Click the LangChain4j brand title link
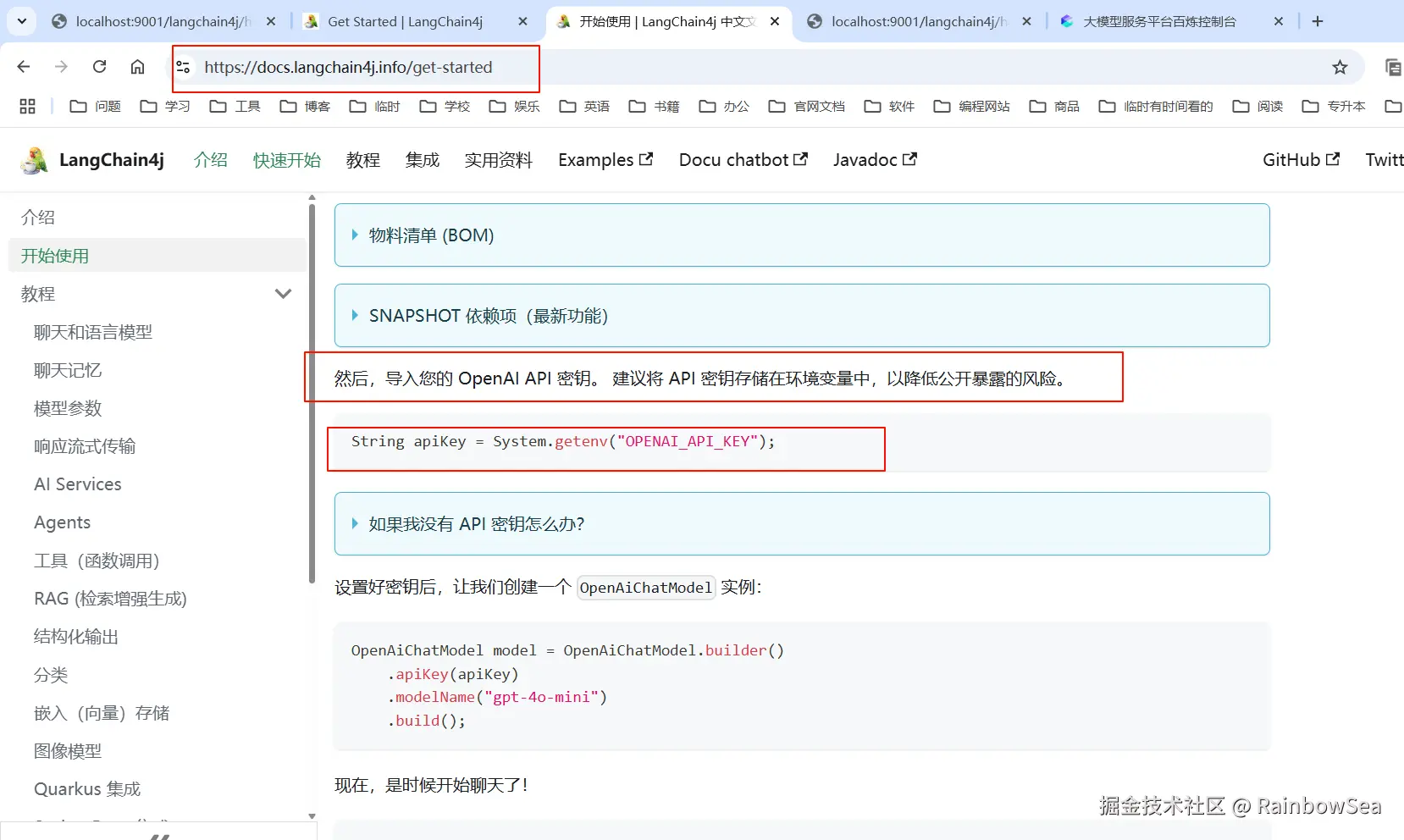Image resolution: width=1404 pixels, height=840 pixels. tap(112, 160)
